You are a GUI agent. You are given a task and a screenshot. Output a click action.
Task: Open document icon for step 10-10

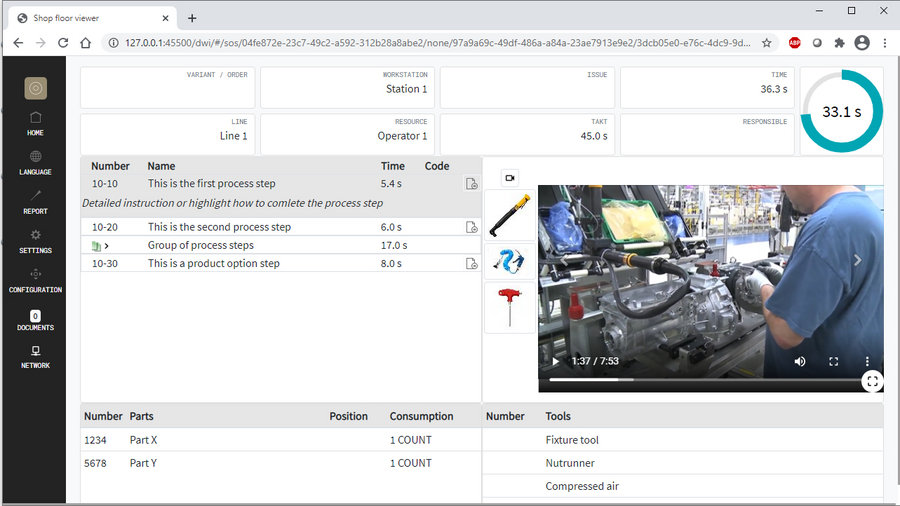(471, 184)
